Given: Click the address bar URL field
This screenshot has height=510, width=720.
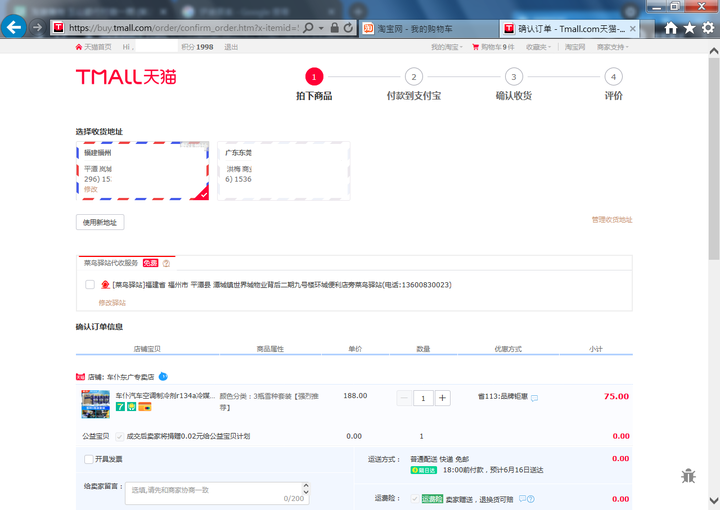Looking at the screenshot, I should 184,28.
